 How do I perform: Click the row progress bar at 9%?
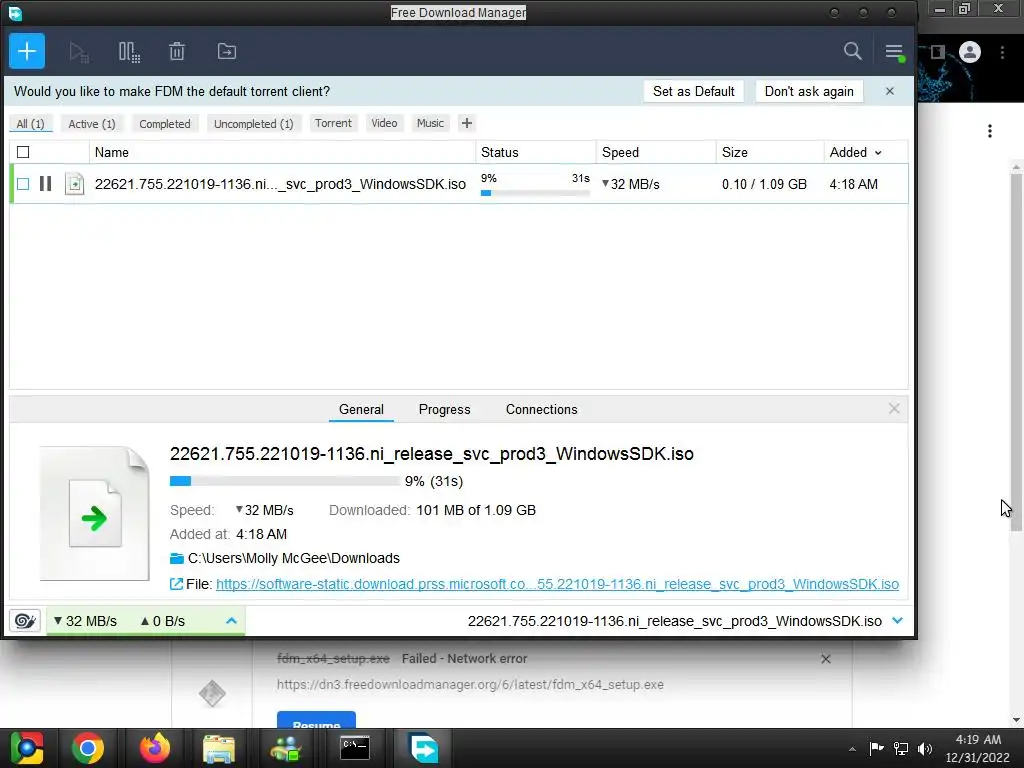[x=535, y=193]
